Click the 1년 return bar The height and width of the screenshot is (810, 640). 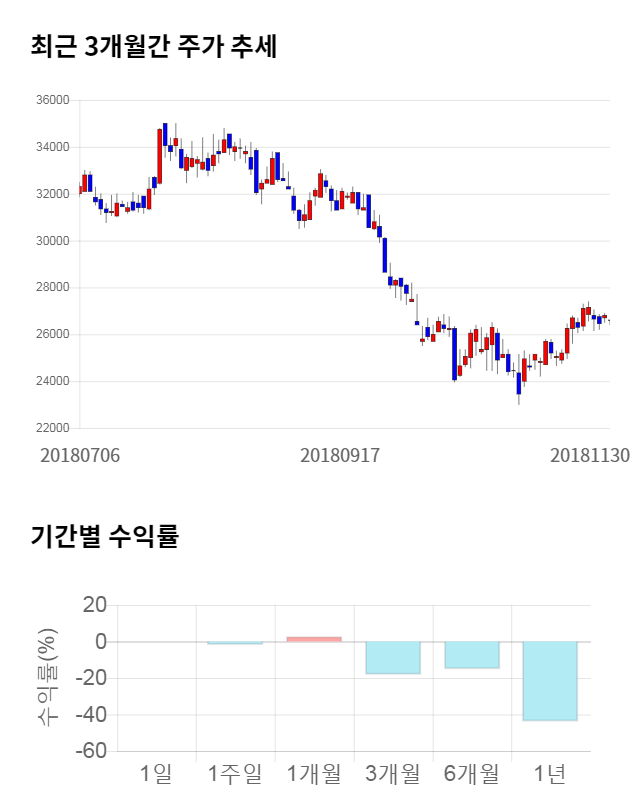tap(550, 681)
